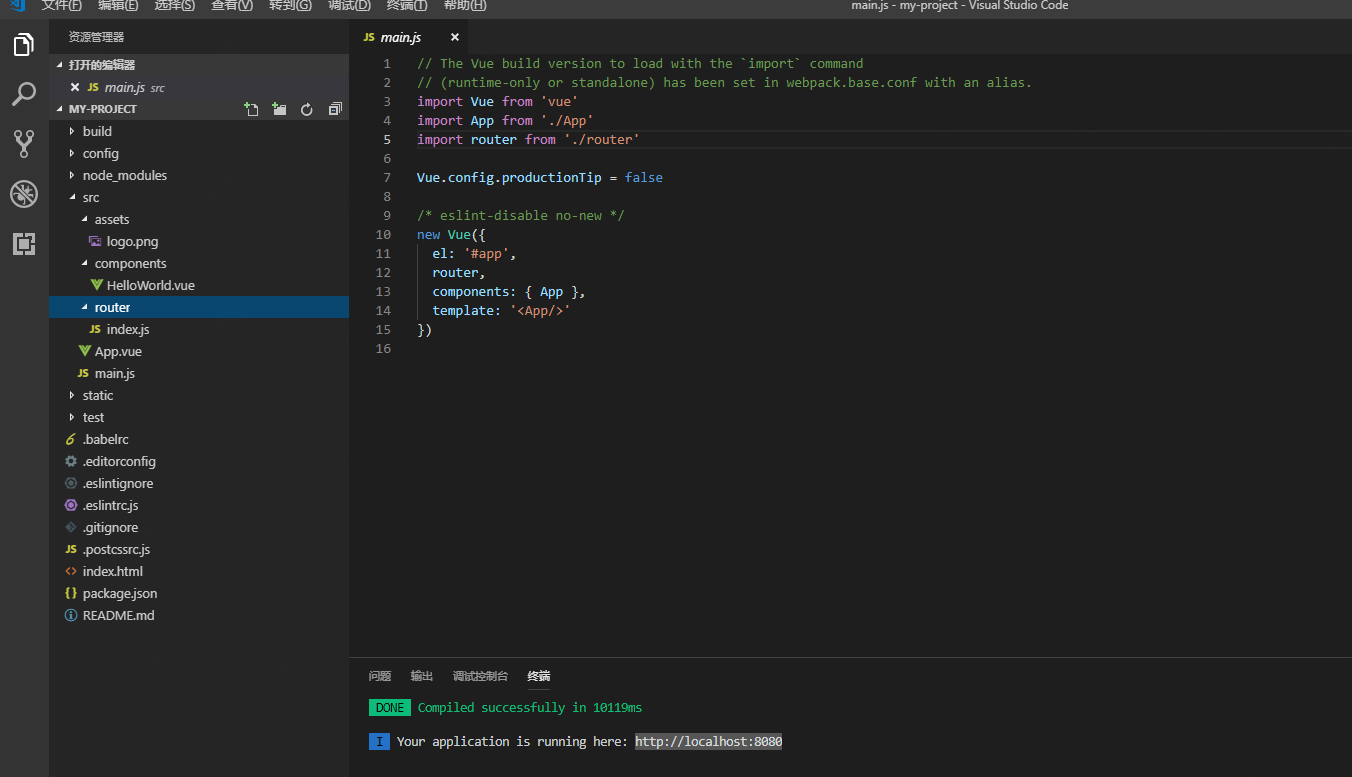Image resolution: width=1352 pixels, height=777 pixels.
Task: Click the 资源管理器 sidebar title
Action: pyautogui.click(x=96, y=37)
